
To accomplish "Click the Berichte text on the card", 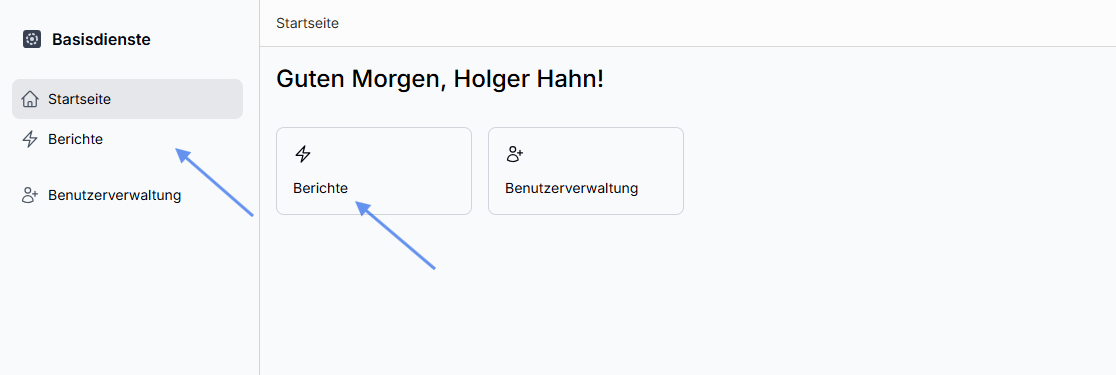I will (x=320, y=189).
